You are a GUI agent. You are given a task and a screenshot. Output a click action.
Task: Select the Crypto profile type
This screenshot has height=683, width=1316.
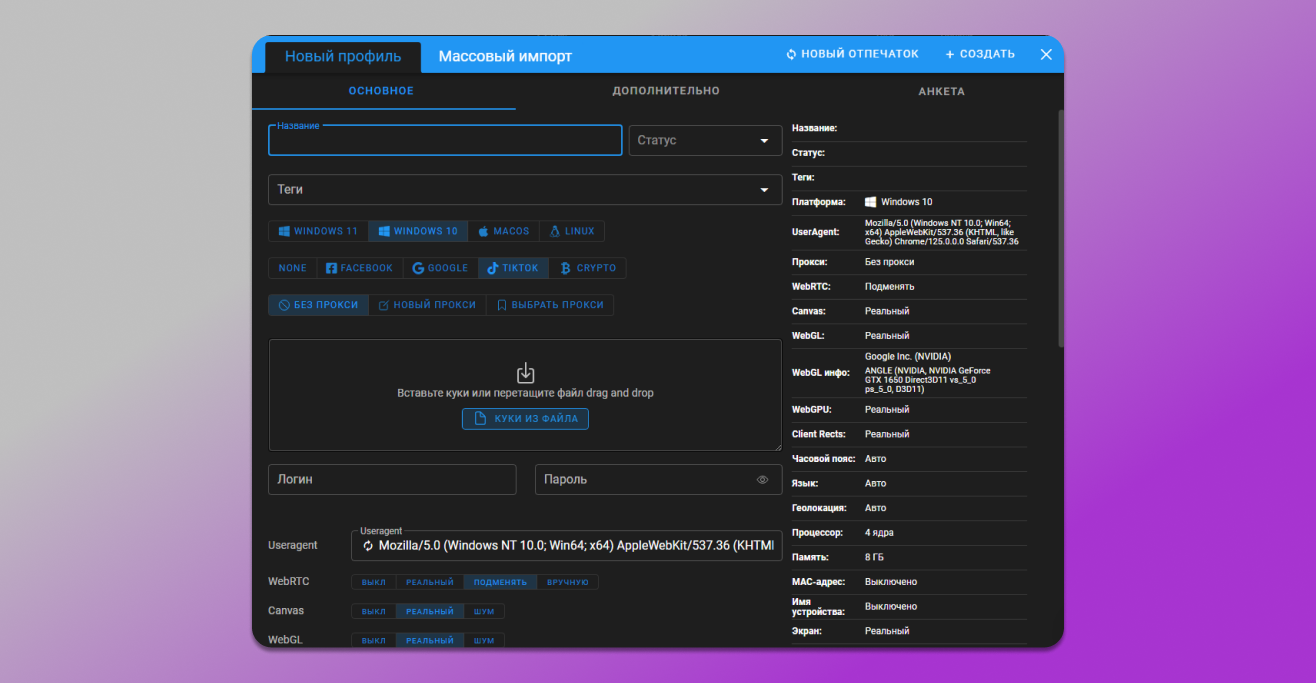pos(588,268)
